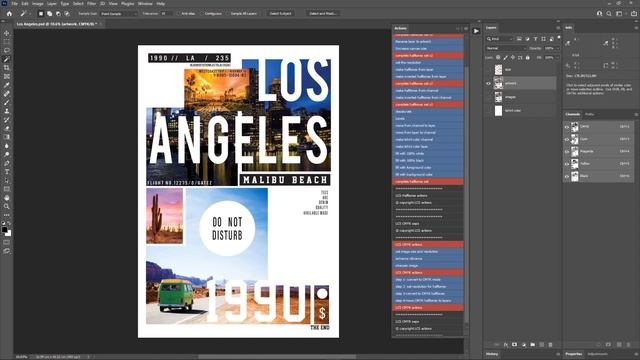This screenshot has width=640, height=360.
Task: Select the Clone Stamp tool
Action: [x=7, y=111]
